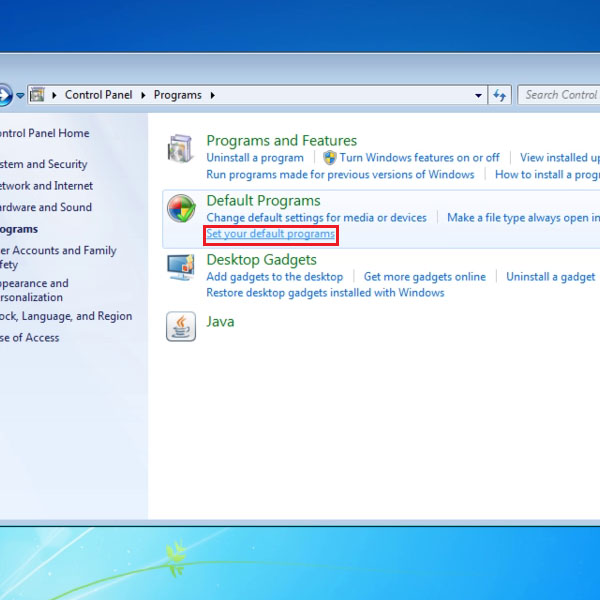Launch the Java coffee cup icon
Image resolution: width=600 pixels, height=600 pixels.
(x=181, y=326)
